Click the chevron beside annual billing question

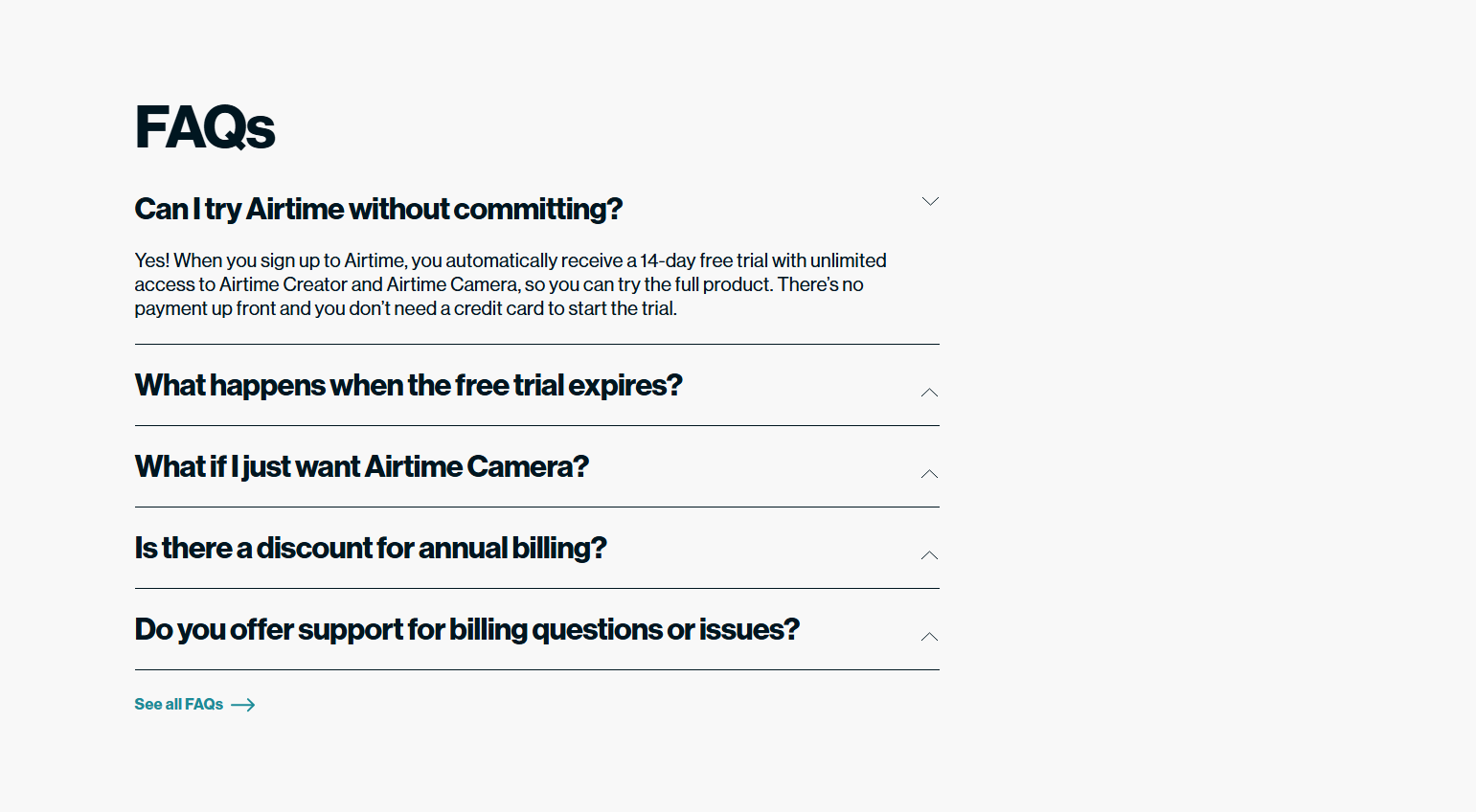point(928,555)
